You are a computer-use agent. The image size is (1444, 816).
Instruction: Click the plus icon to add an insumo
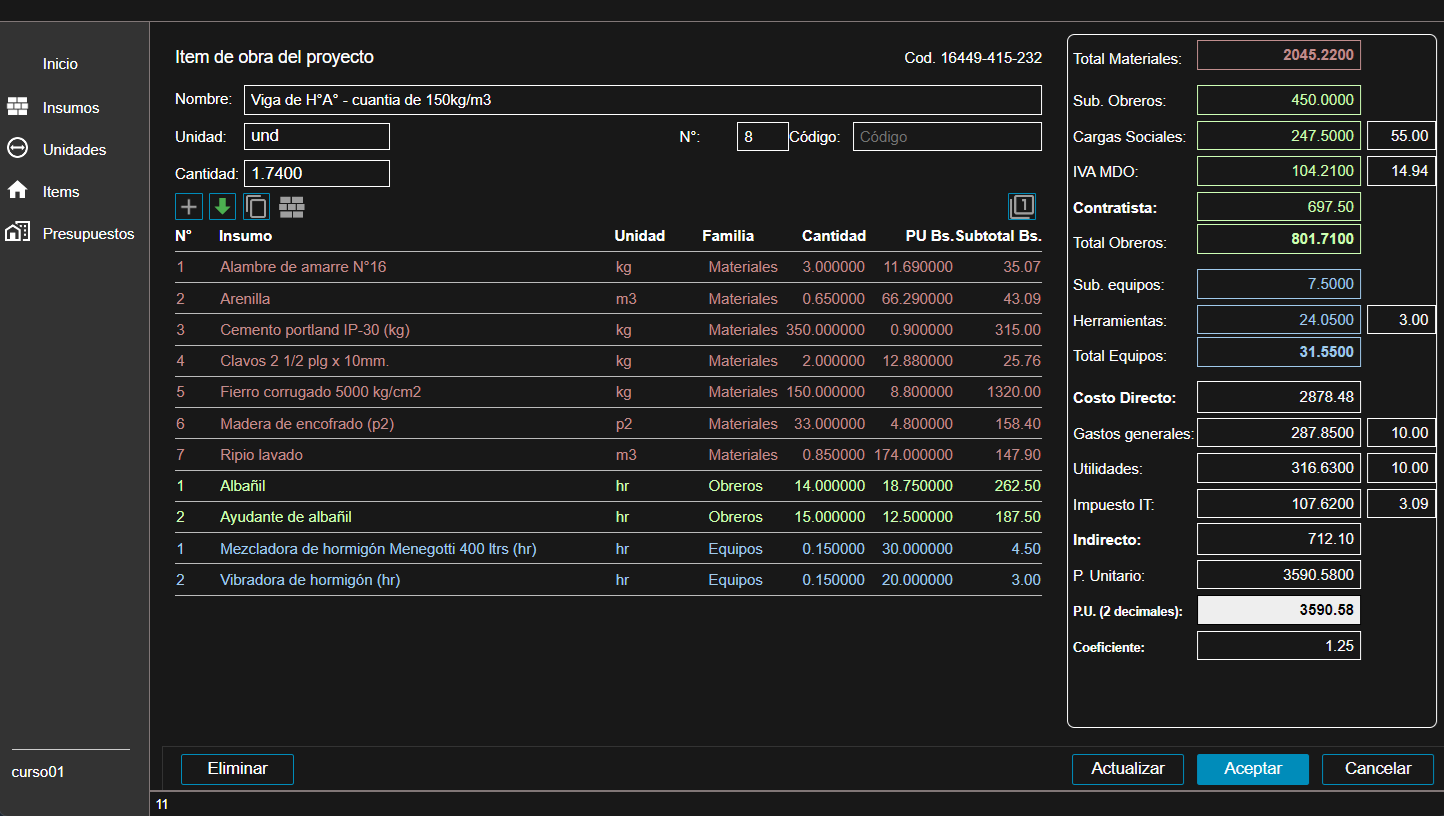tap(189, 207)
